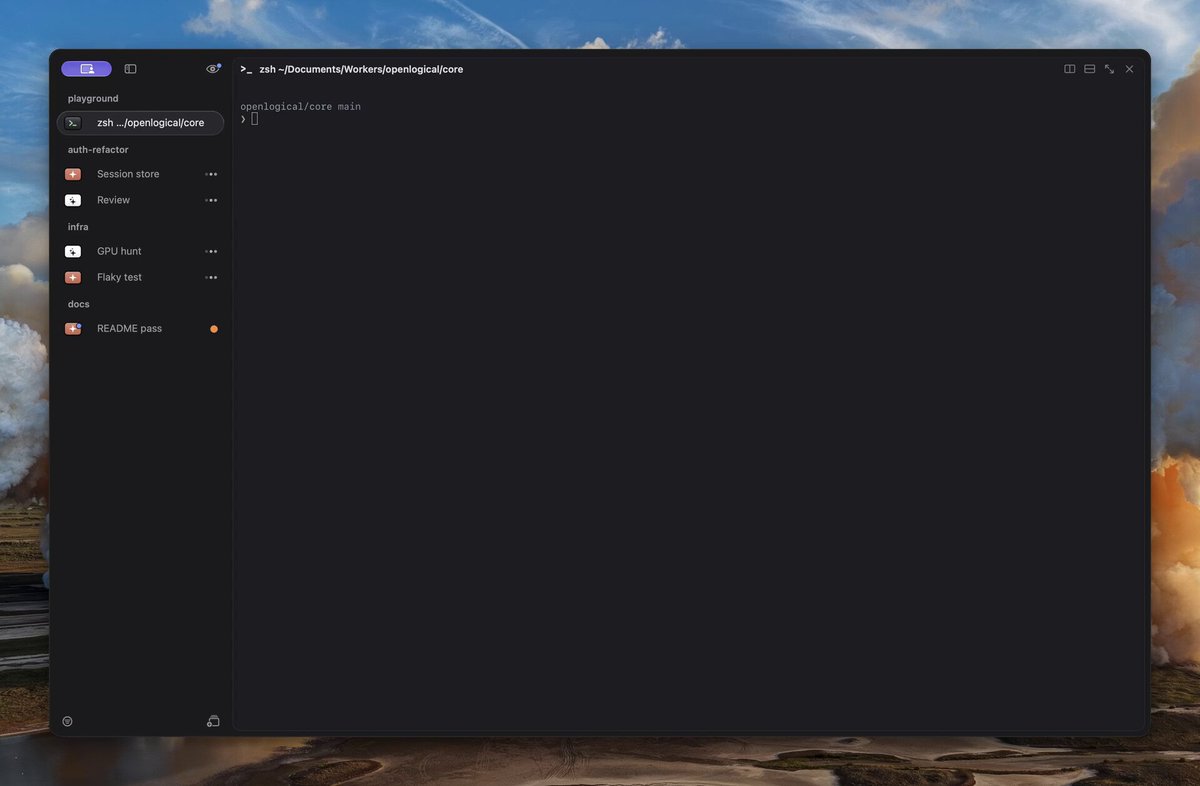
Task: Expand the pane using the diagonal arrows icon
Action: (1109, 69)
